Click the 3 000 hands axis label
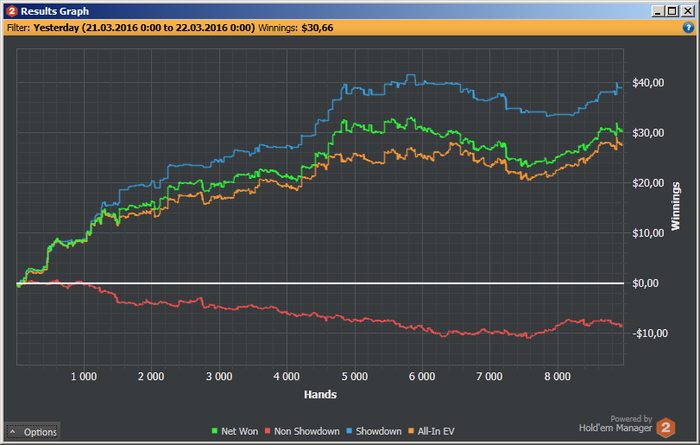Screen dimensions: 700x445 click(x=219, y=377)
